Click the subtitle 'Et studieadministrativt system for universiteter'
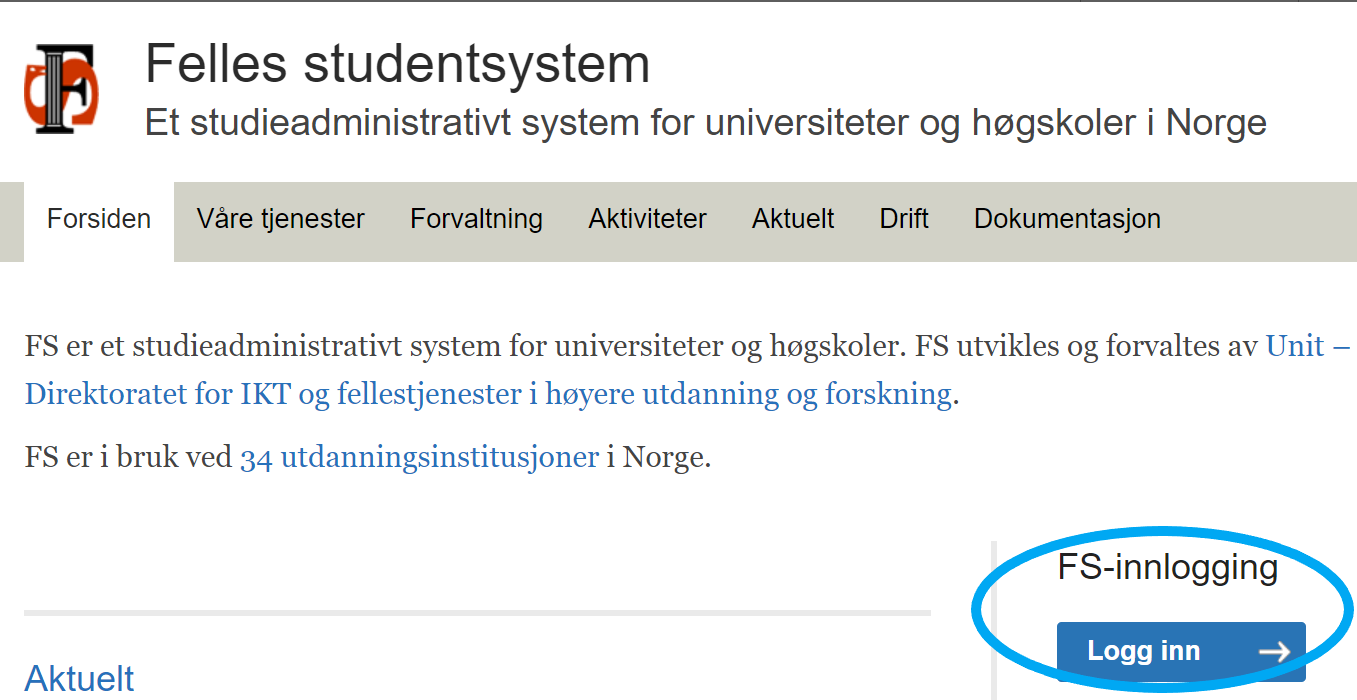1357x700 pixels. [706, 123]
